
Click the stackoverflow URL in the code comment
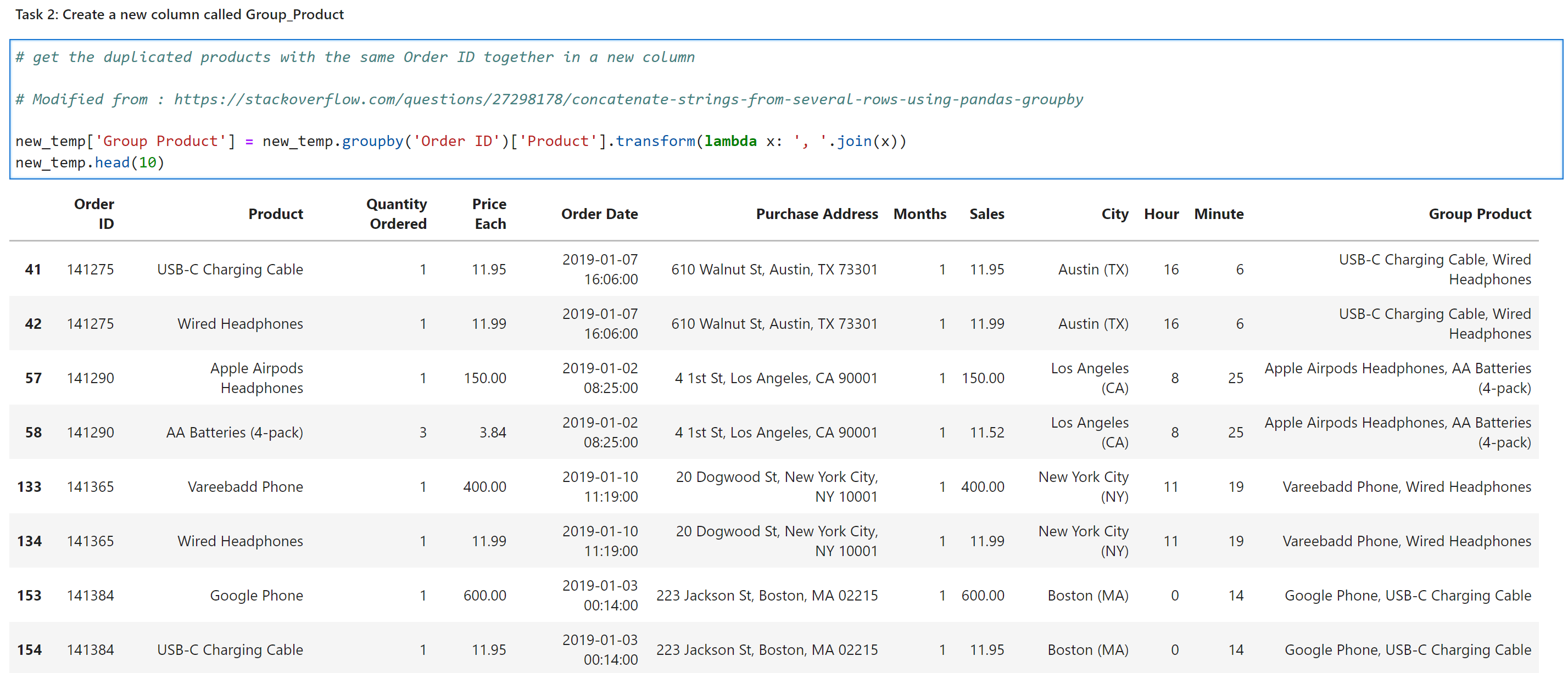click(628, 99)
